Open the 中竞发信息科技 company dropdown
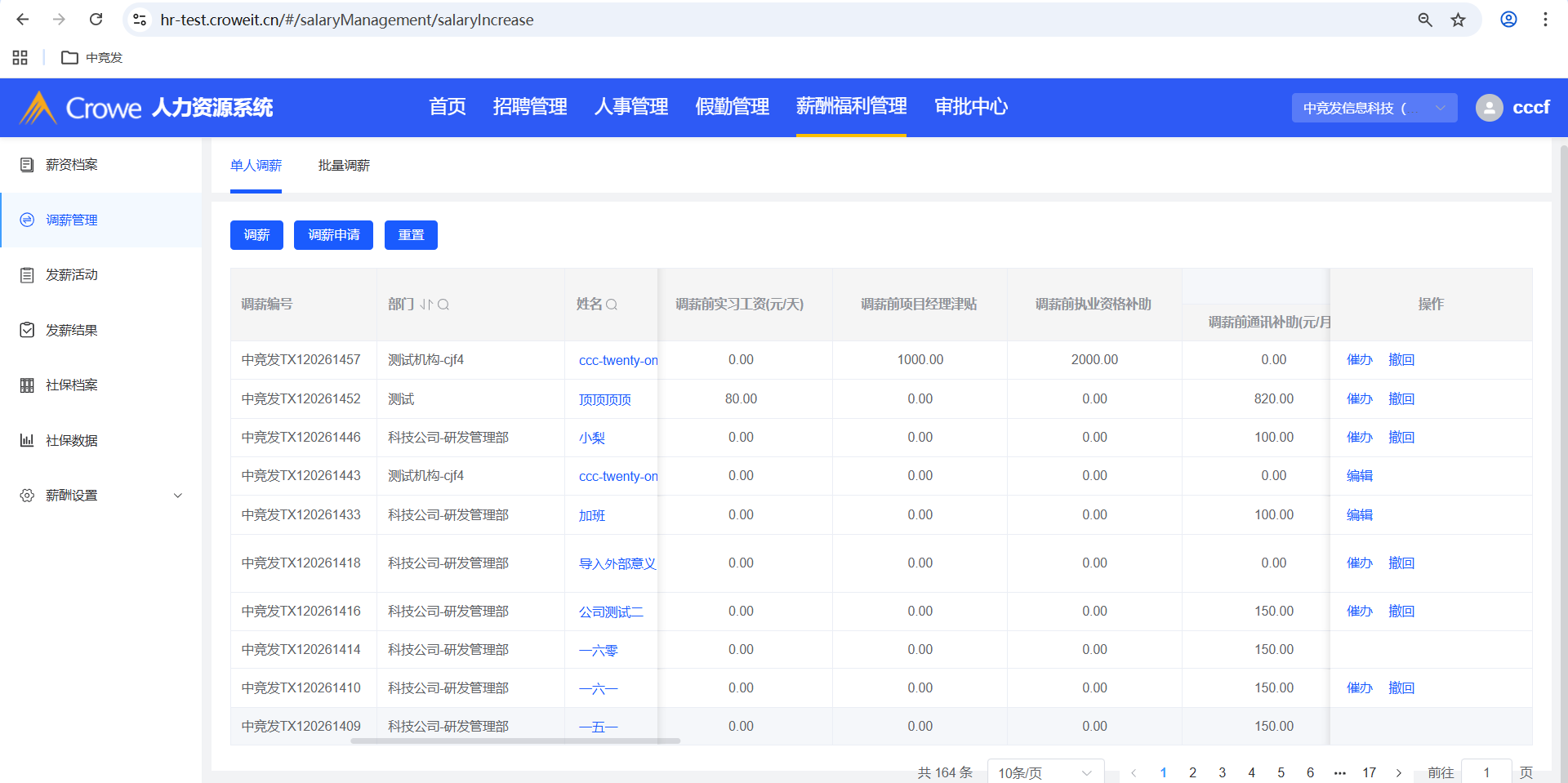Screen dimensions: 1568x783 (x=1374, y=108)
